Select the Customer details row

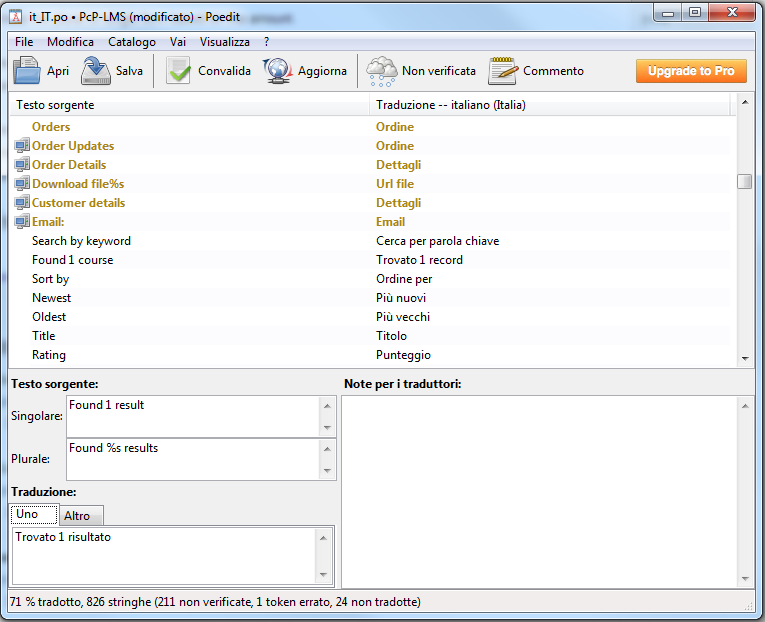tap(372, 203)
